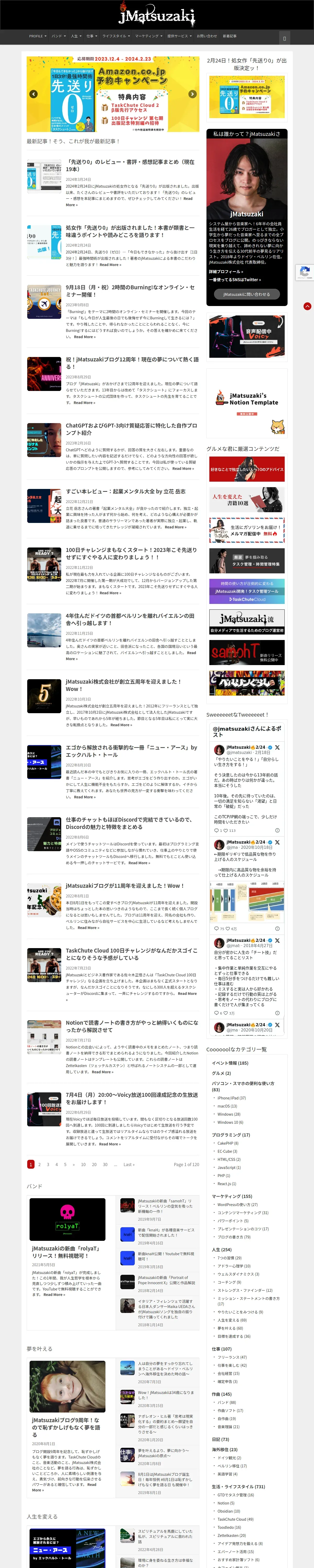Click the info icon on the 2月18日 tweet
Viewport: 314px width, 1568px height.
[x=277, y=830]
